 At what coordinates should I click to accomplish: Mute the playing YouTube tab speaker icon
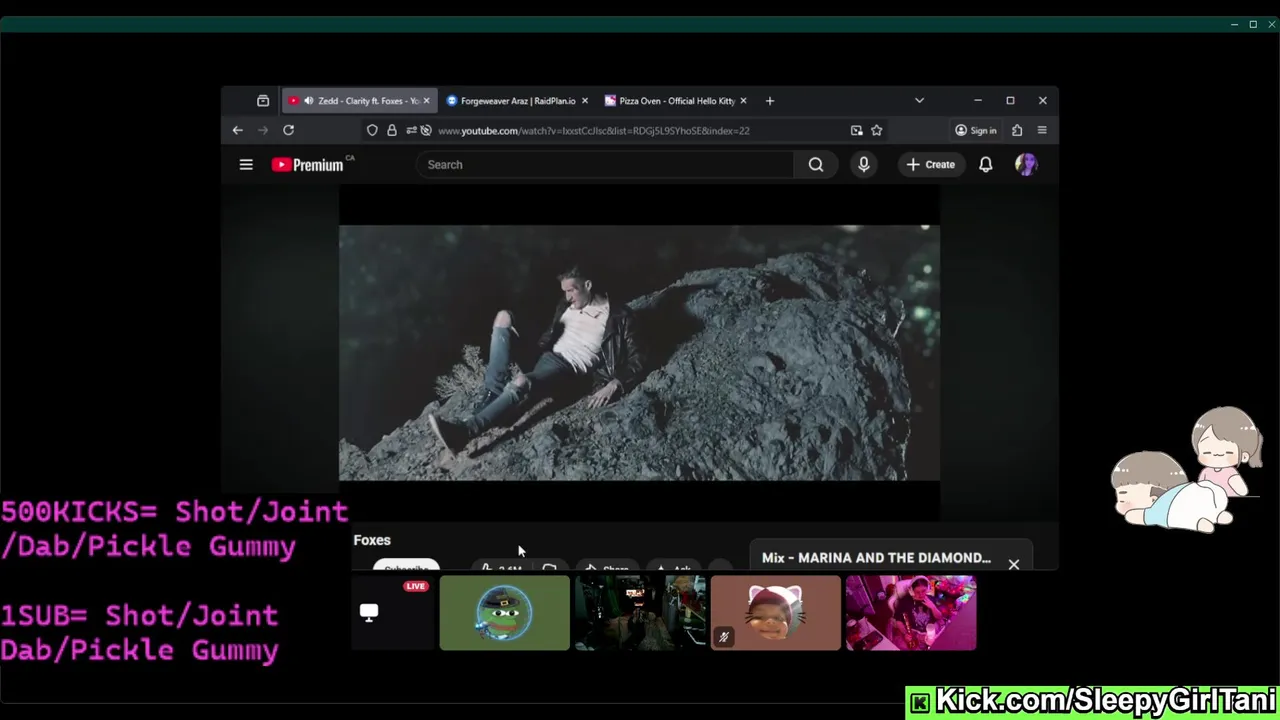click(x=308, y=101)
